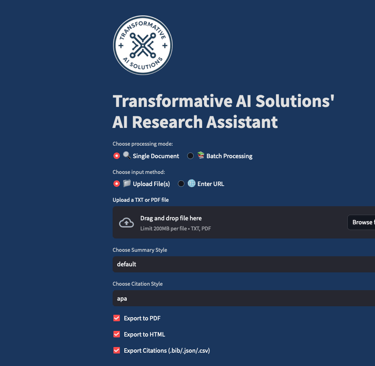Click the magnifier icon beside Single Document
Viewport: 375px width, 366px height.
click(127, 155)
